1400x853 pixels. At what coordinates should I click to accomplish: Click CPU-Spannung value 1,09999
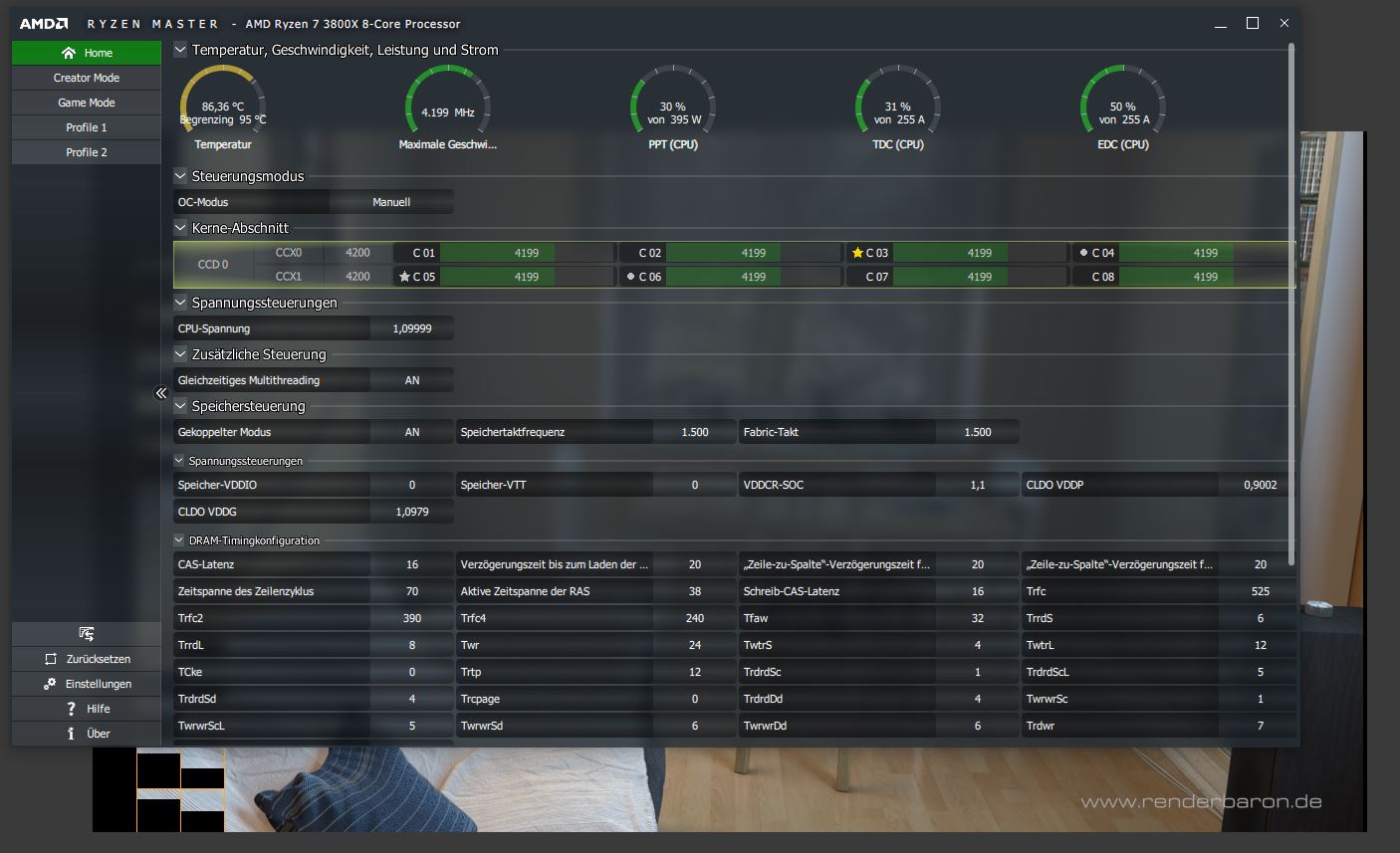click(412, 328)
